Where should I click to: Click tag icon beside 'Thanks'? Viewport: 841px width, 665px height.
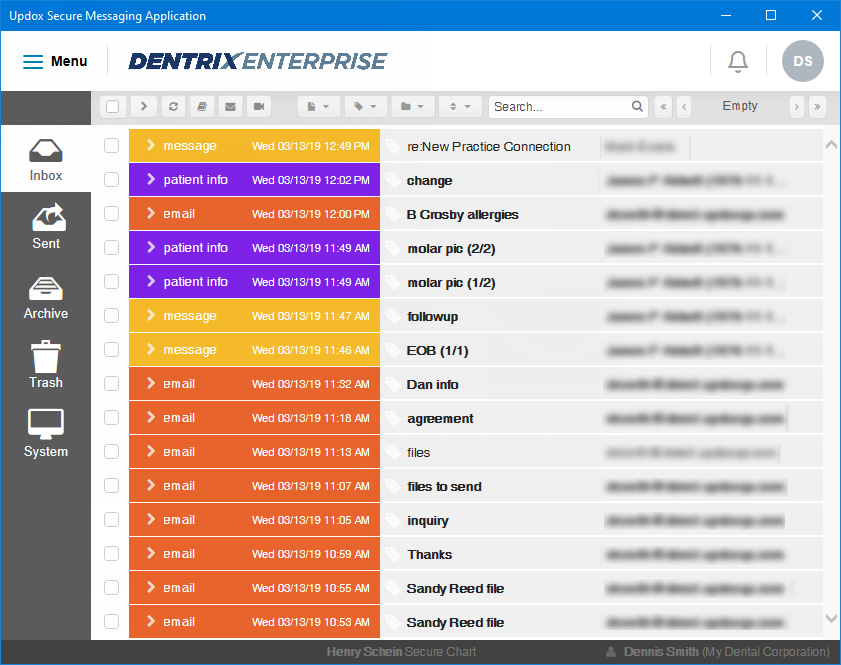click(x=393, y=555)
